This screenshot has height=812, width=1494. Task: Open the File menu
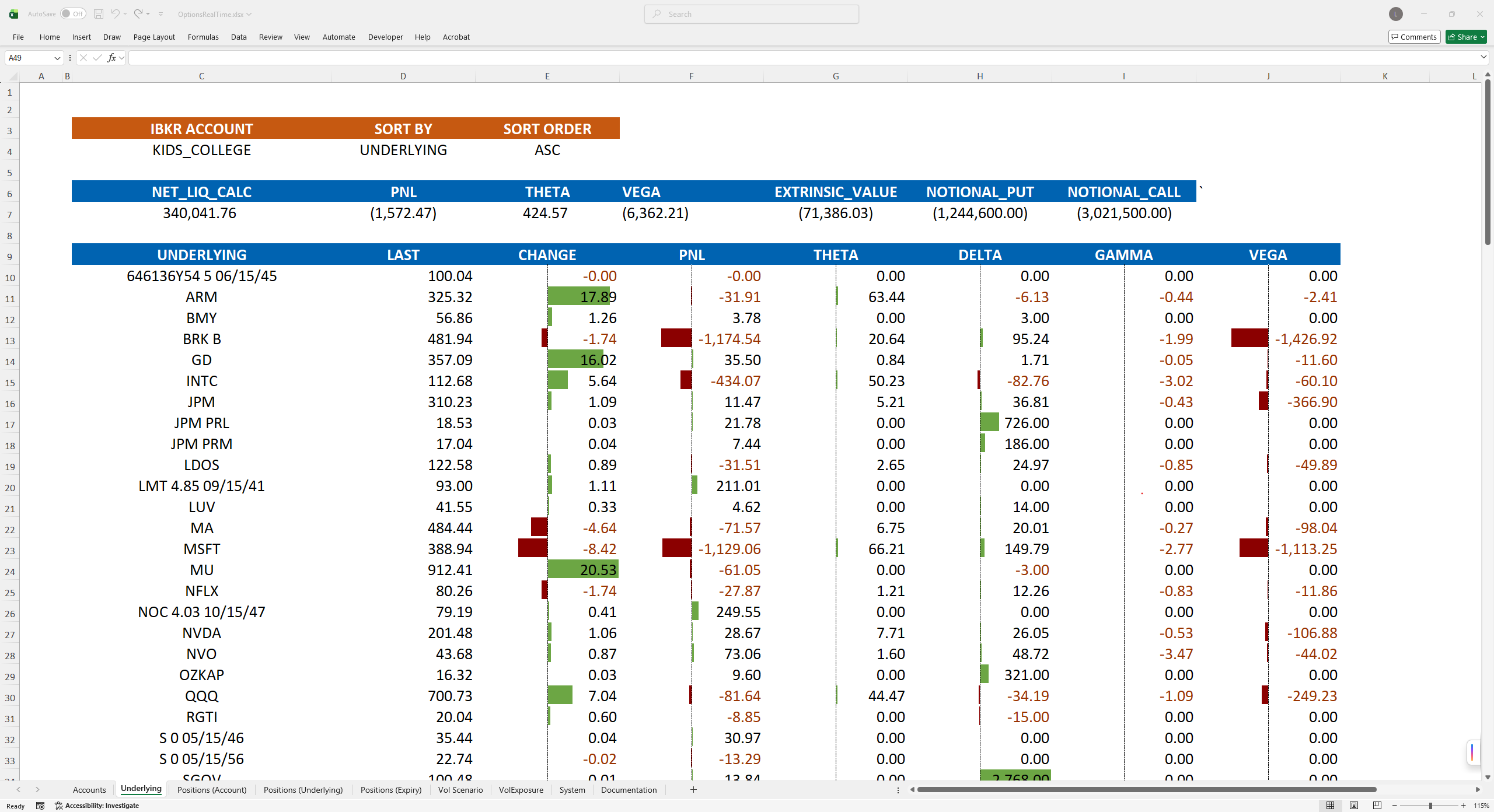pyautogui.click(x=18, y=37)
